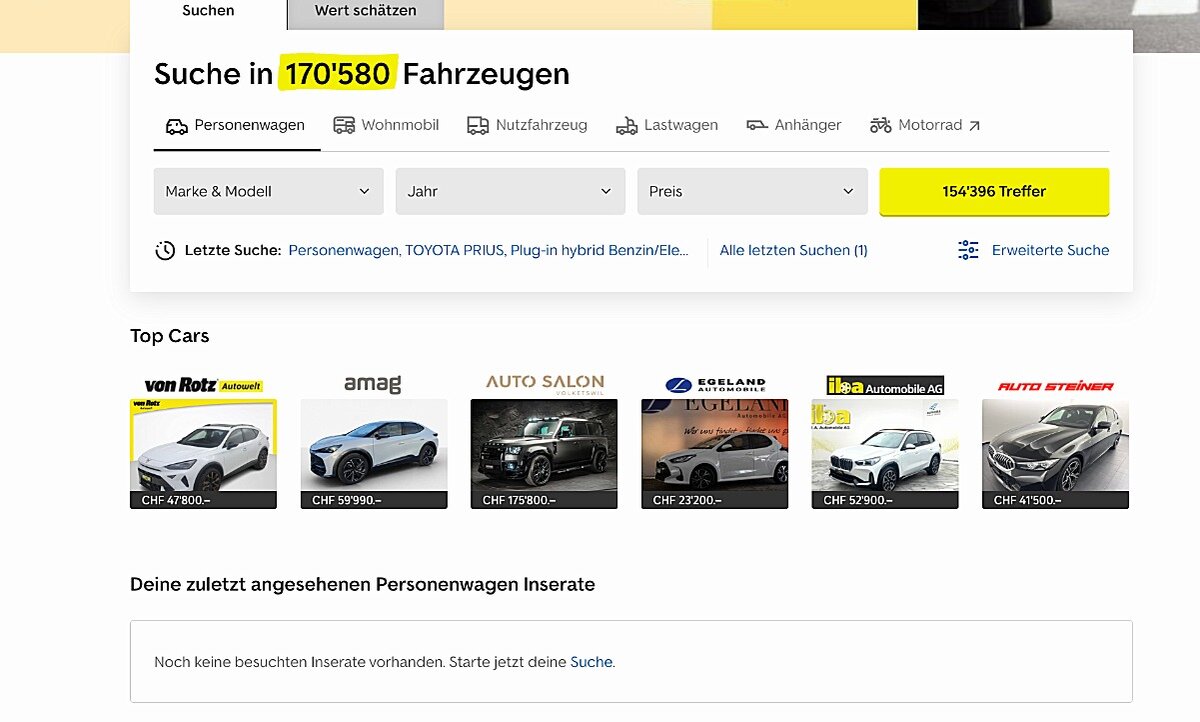Click the Erweiterte Suche filter sliders icon
Image resolution: width=1200 pixels, height=722 pixels.
[x=968, y=250]
